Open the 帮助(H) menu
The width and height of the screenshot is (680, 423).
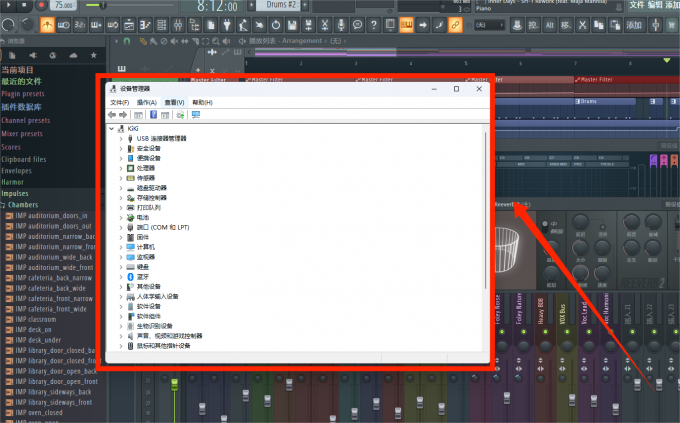pos(202,102)
